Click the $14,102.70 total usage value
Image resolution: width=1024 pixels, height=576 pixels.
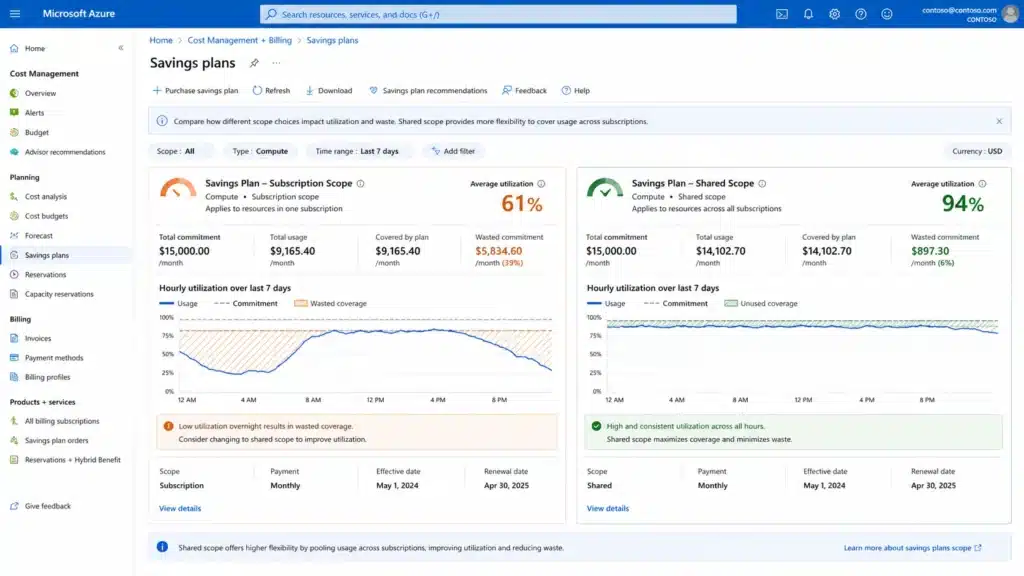pos(720,251)
